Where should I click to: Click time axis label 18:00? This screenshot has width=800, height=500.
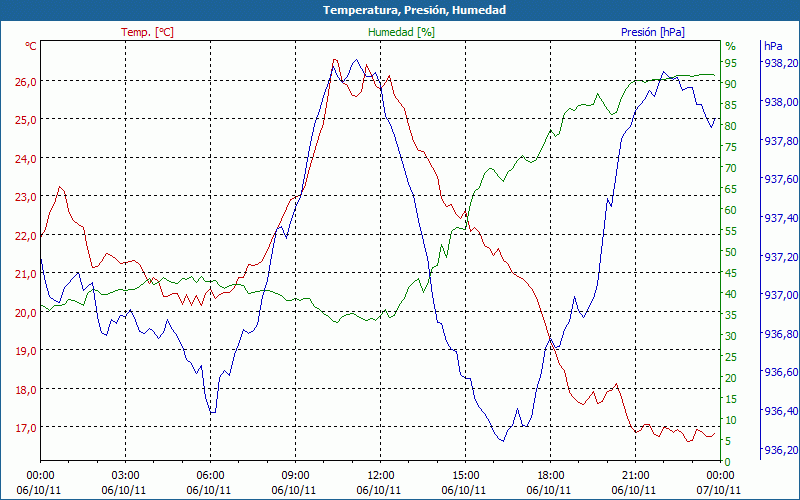click(551, 475)
